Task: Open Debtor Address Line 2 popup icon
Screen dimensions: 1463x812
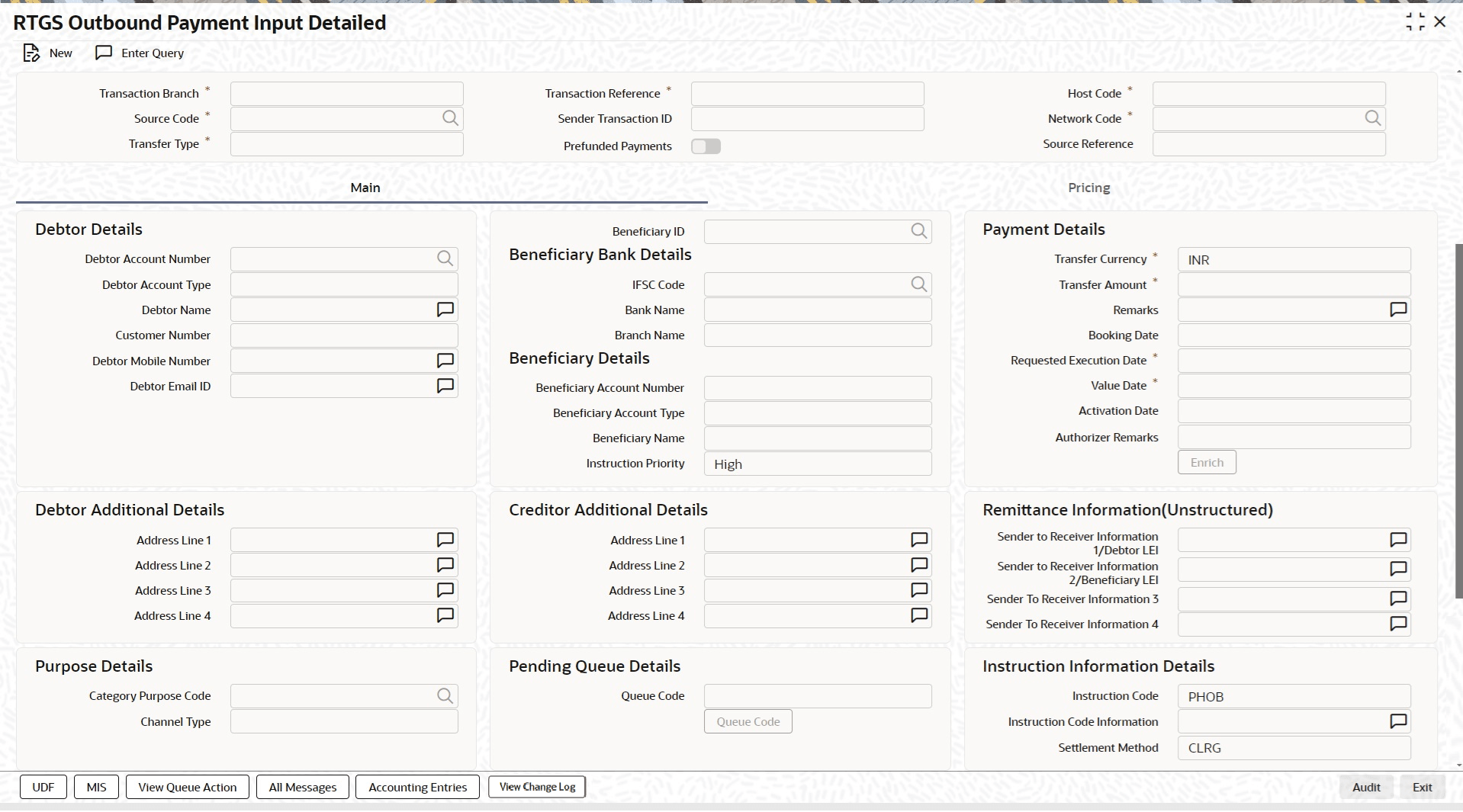Action: [445, 565]
